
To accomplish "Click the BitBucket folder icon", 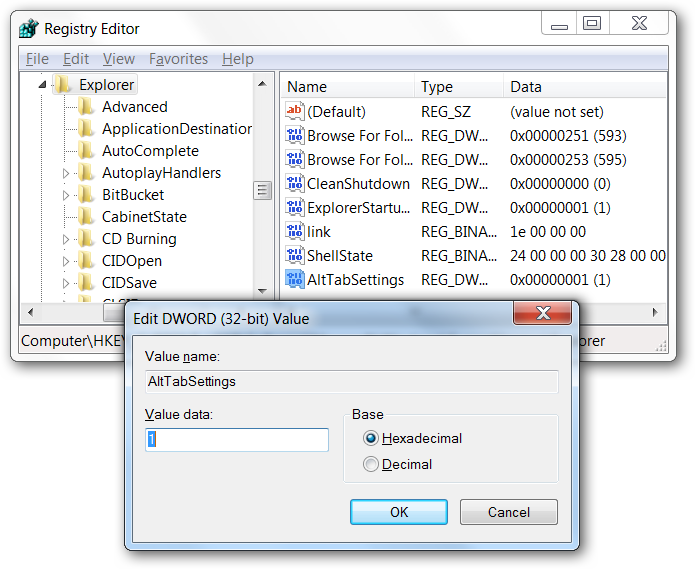I will pyautogui.click(x=86, y=195).
